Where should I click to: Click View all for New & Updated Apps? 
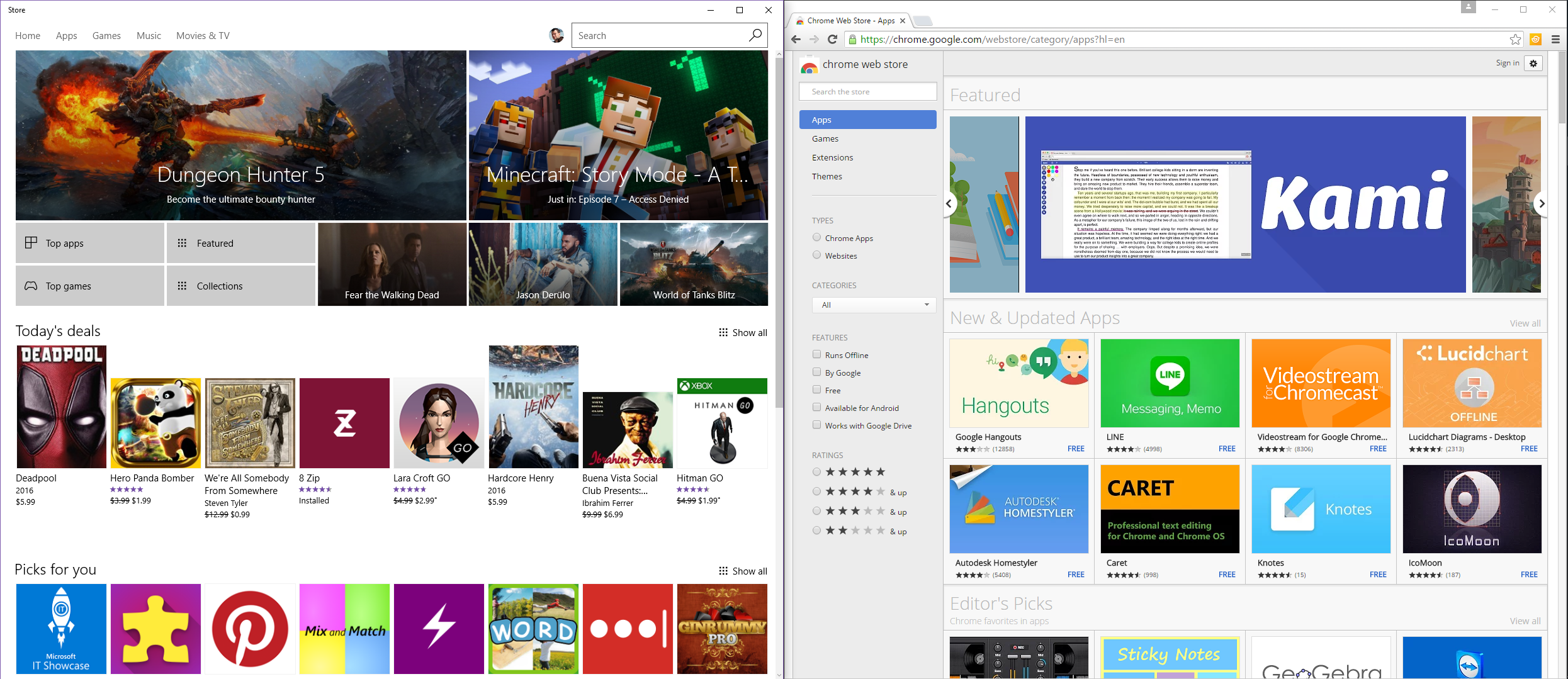[x=1525, y=323]
